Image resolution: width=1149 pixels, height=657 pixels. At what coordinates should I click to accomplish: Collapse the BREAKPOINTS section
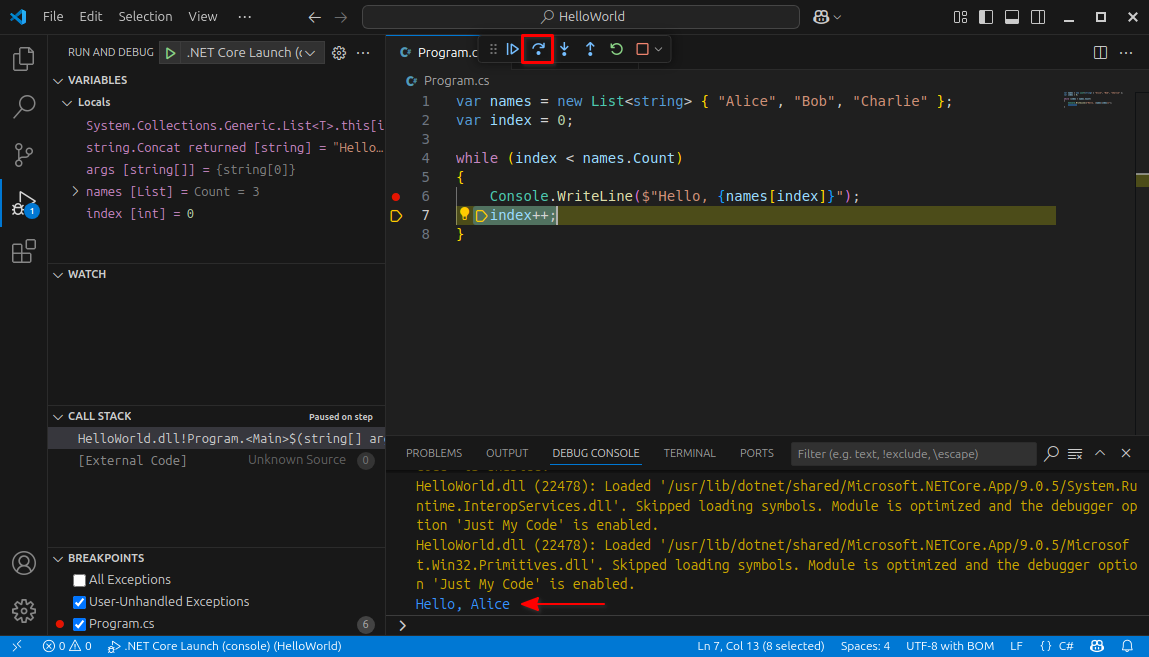point(58,559)
